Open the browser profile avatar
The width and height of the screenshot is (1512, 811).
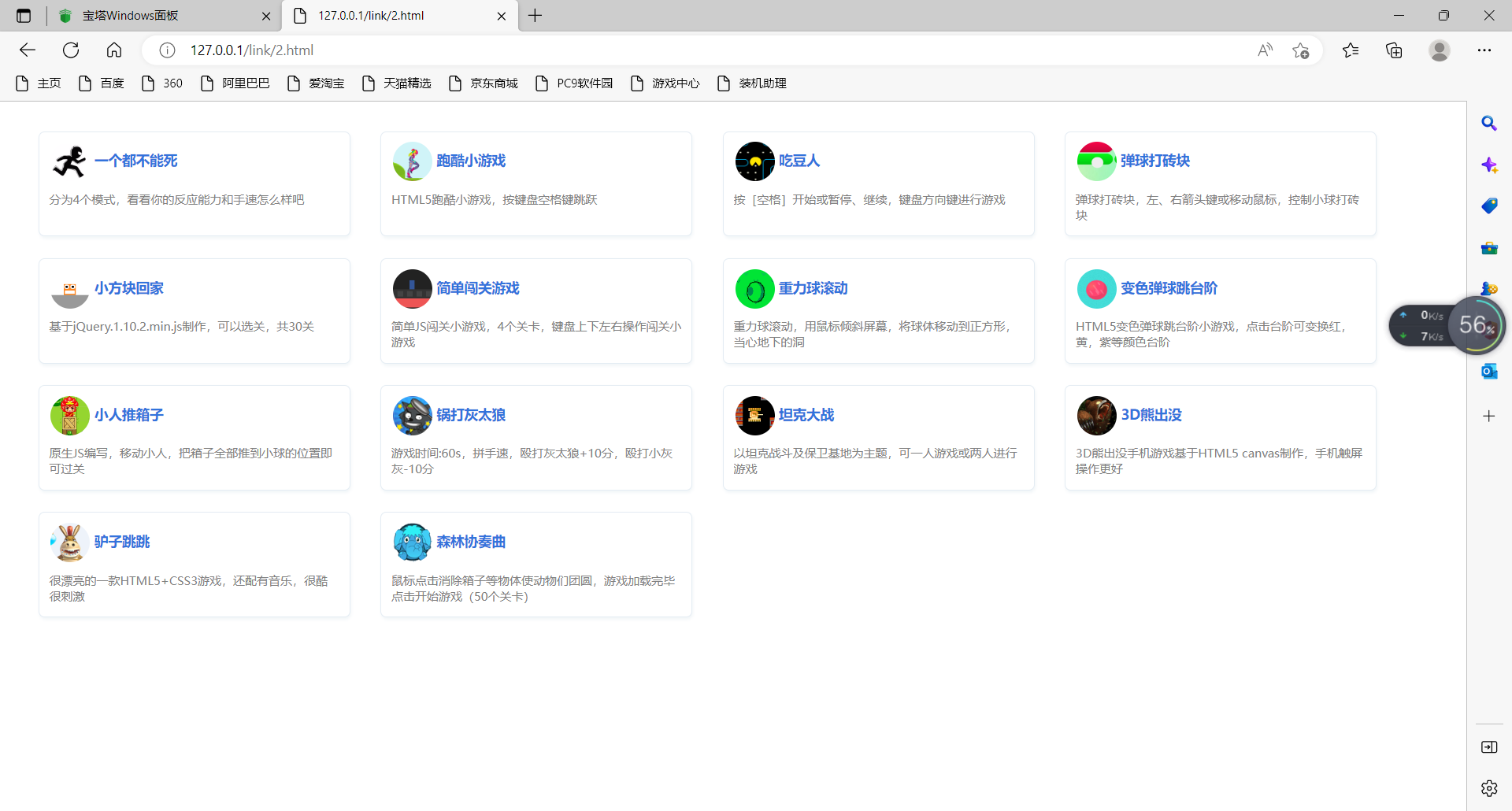tap(1439, 50)
